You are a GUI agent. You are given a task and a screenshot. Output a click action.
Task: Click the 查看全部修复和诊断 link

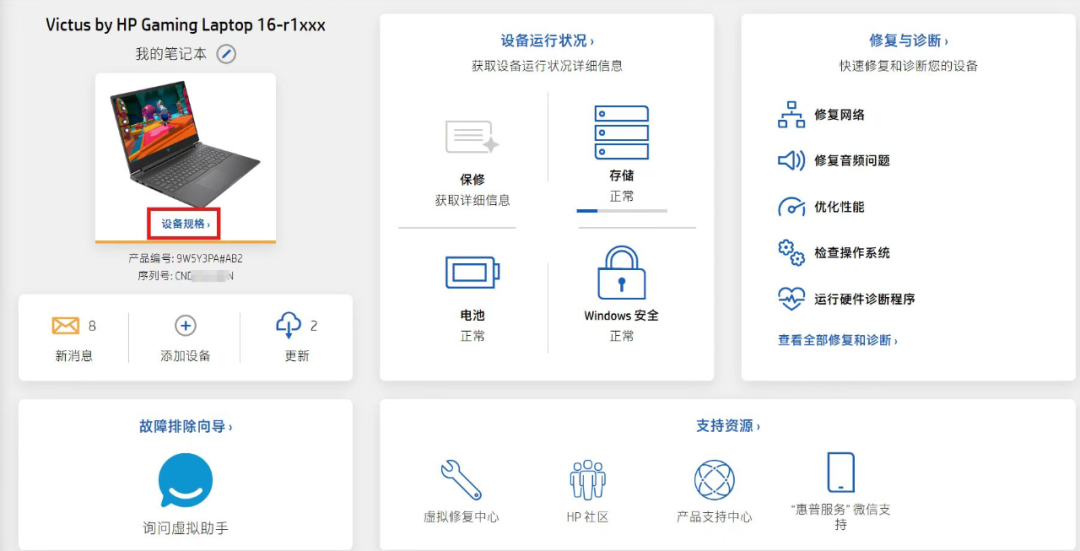point(838,340)
